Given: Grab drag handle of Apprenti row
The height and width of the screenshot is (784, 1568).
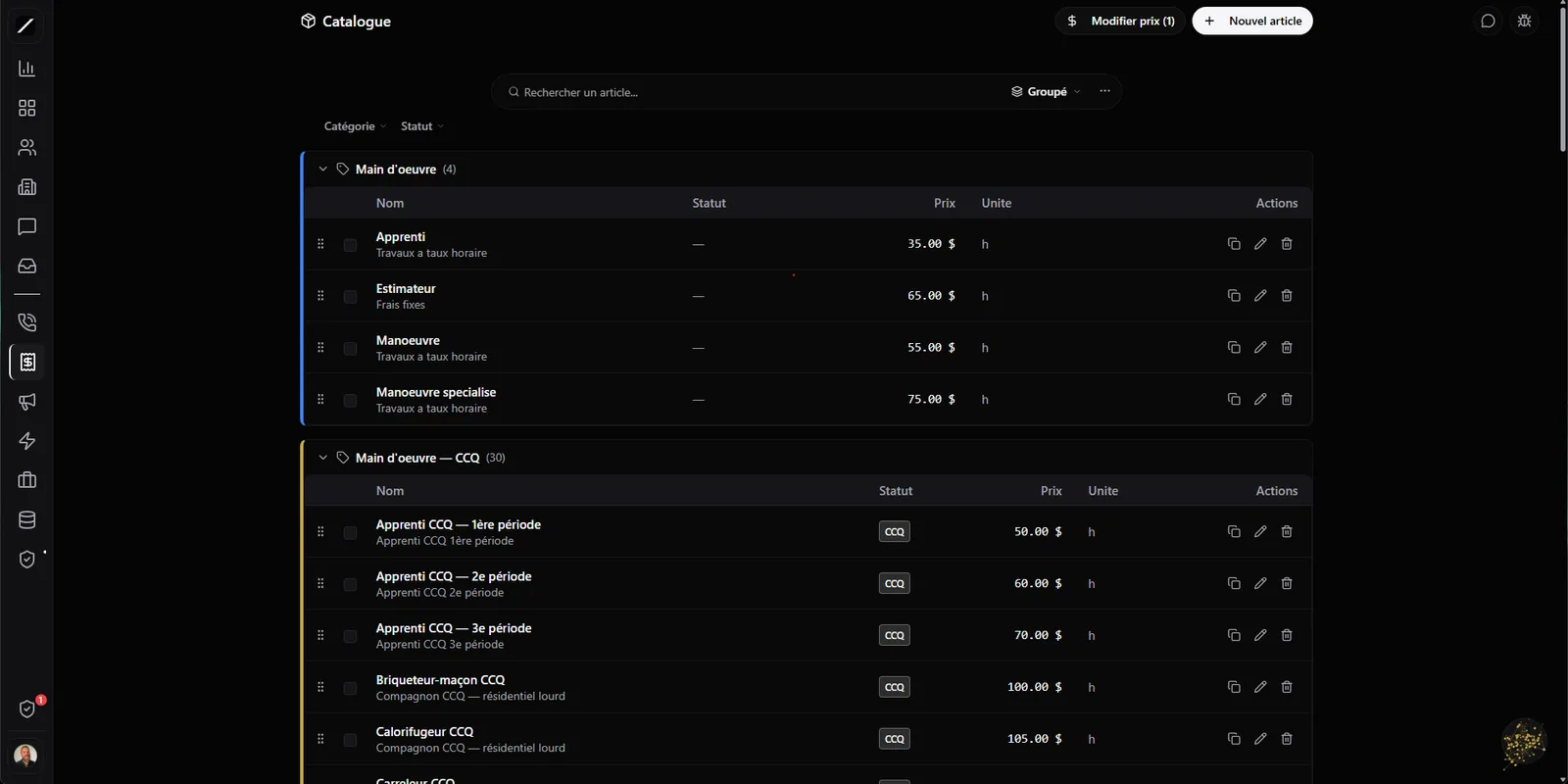Looking at the screenshot, I should [x=320, y=244].
